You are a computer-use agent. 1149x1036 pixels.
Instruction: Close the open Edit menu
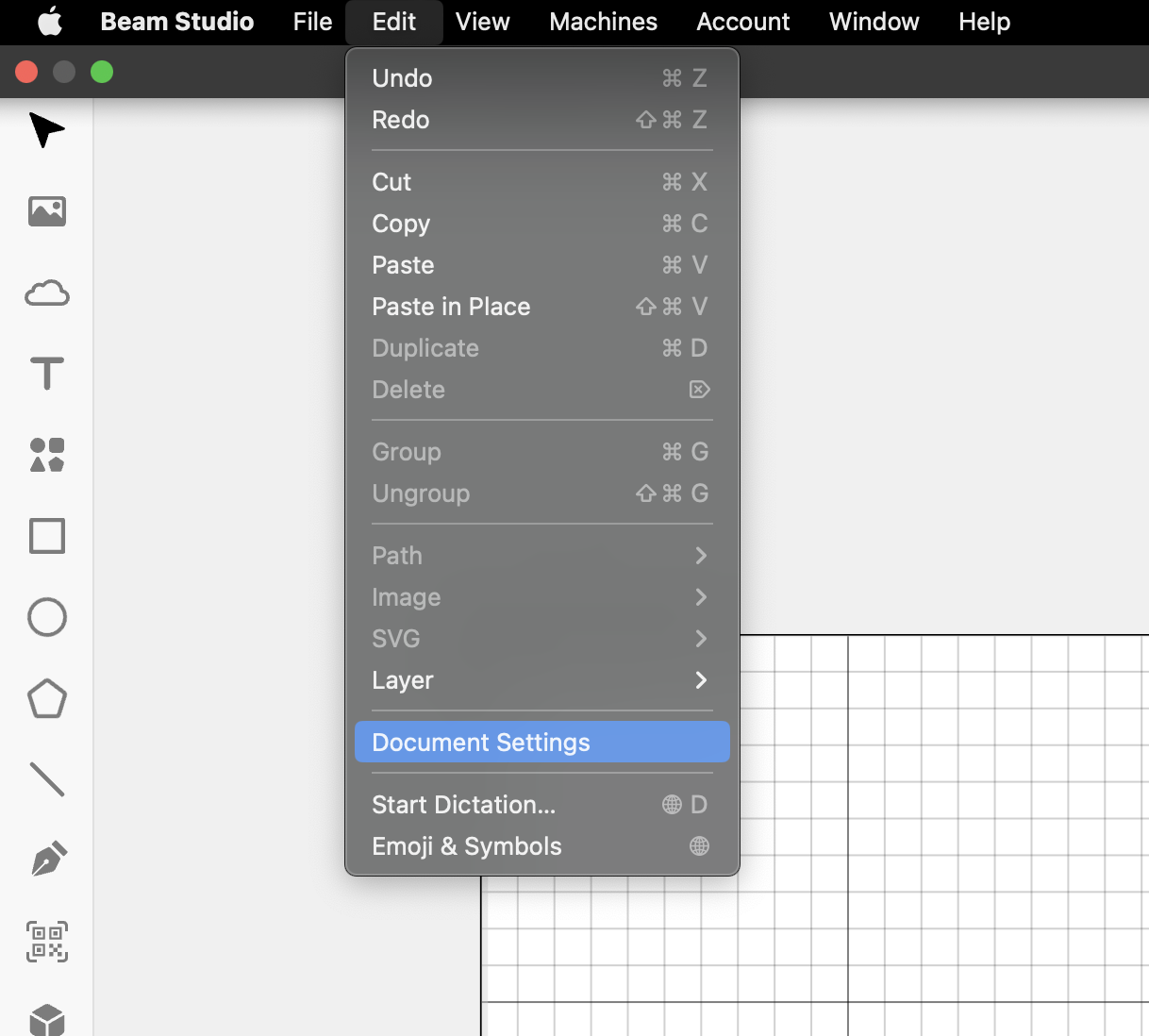pyautogui.click(x=394, y=22)
